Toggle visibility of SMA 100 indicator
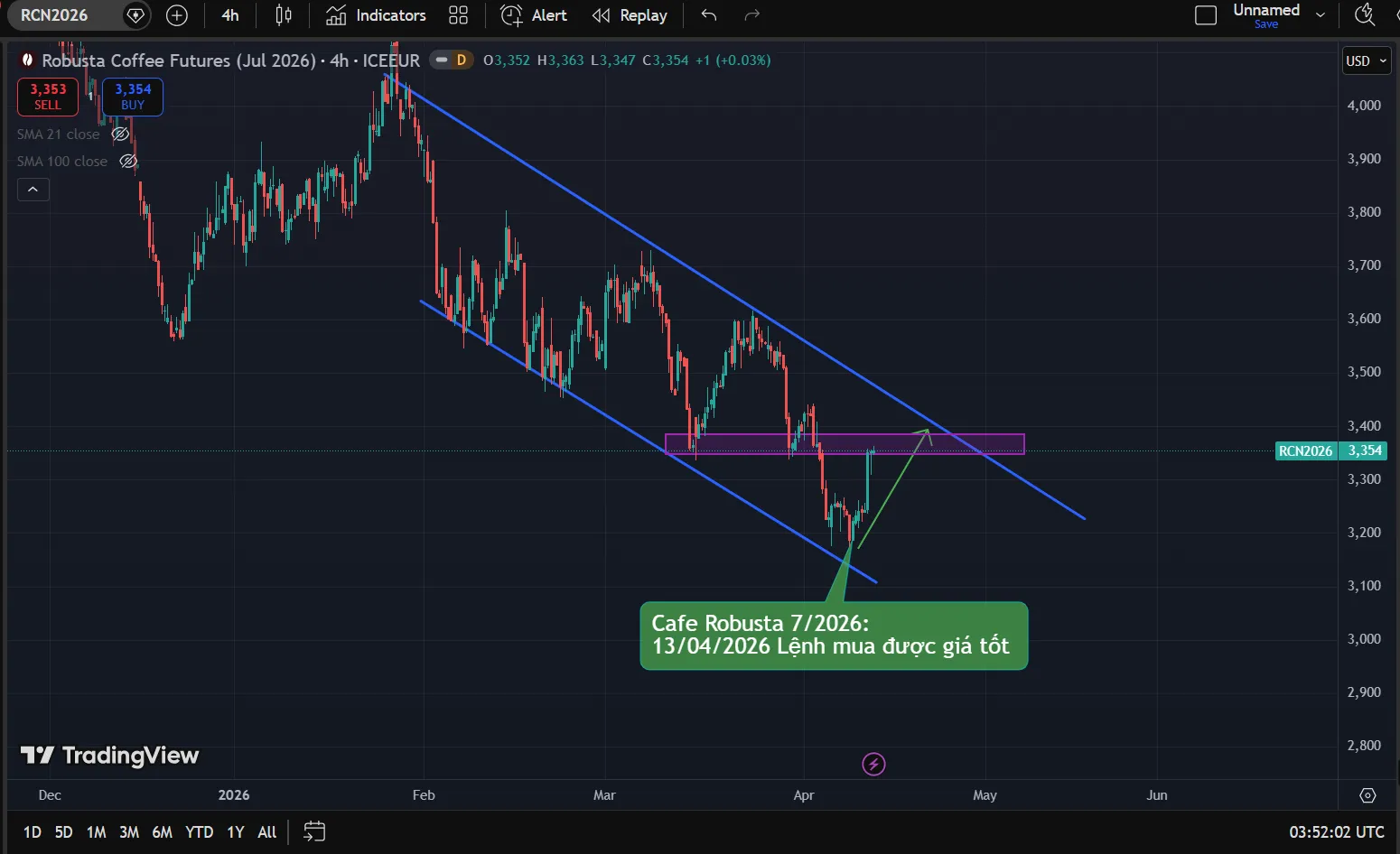 [x=128, y=162]
